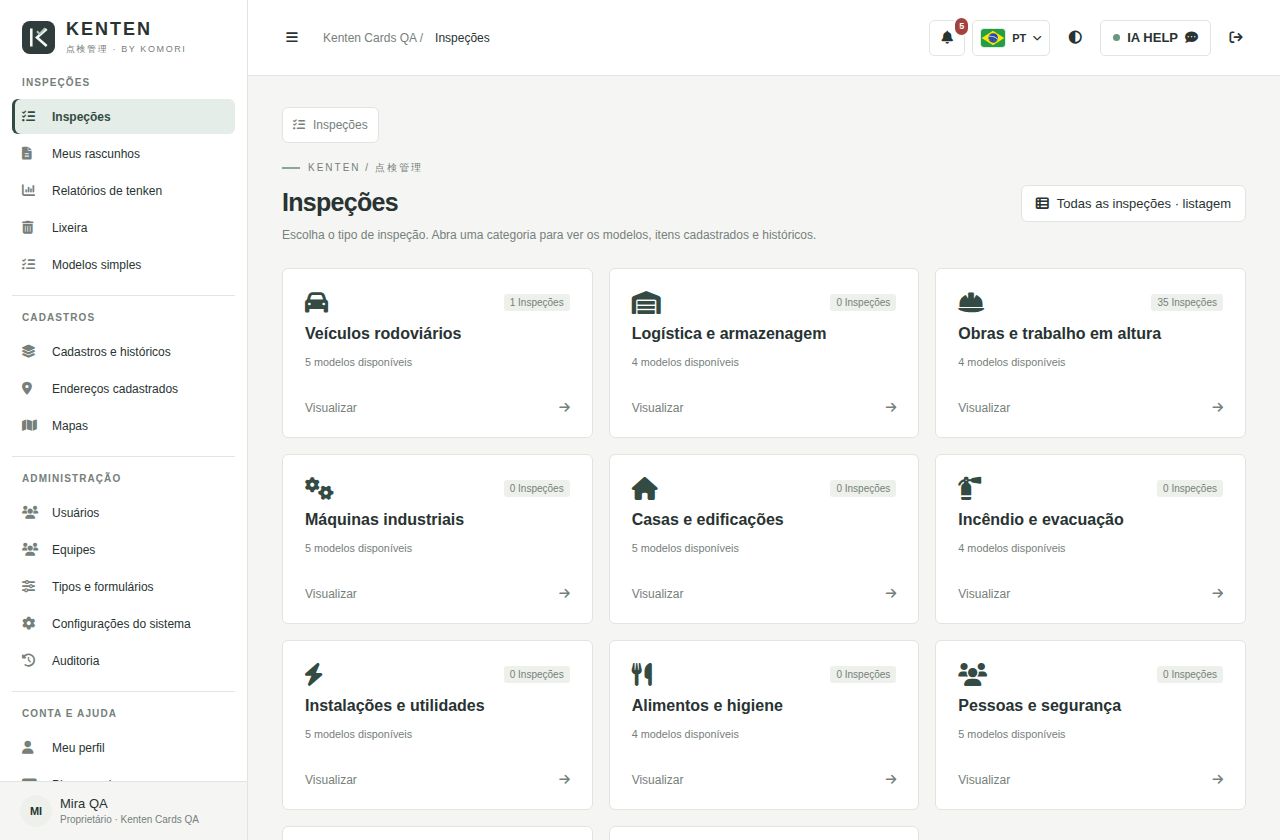Open Meus rascunhos in sidebar
Viewport: 1280px width, 840px height.
(x=123, y=154)
